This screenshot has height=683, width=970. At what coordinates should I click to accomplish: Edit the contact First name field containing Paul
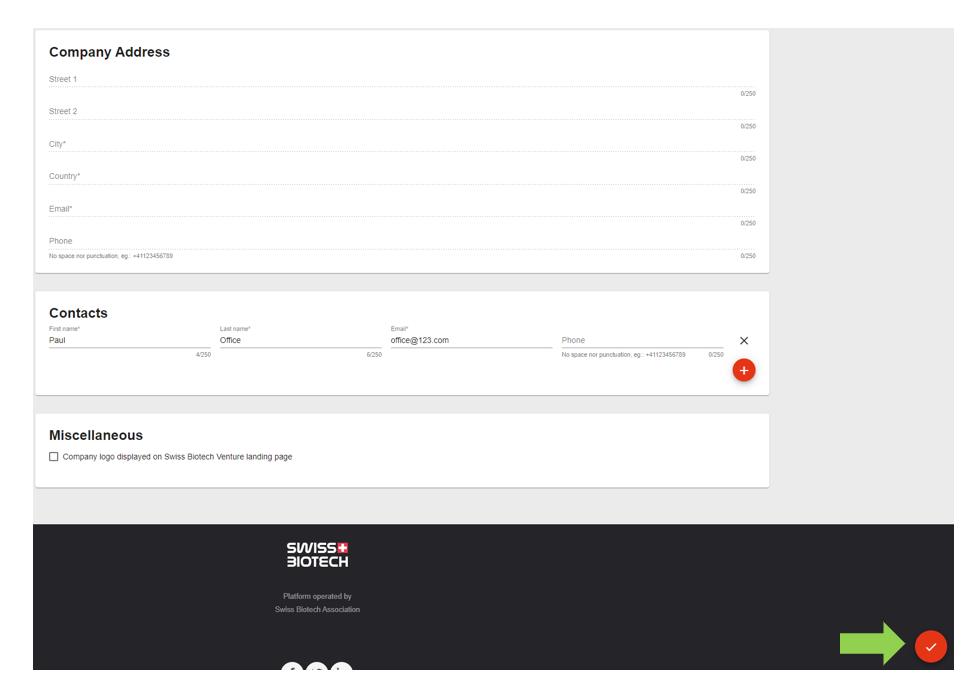point(129,340)
